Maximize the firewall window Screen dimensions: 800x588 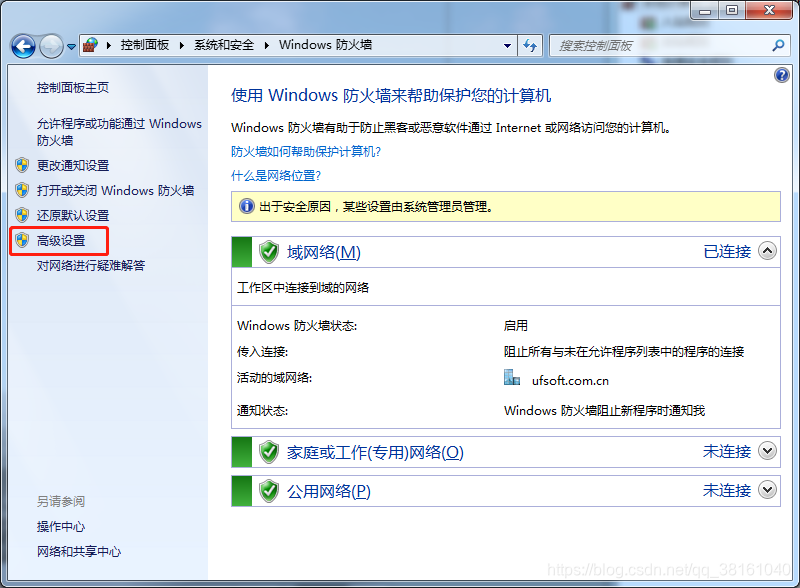(732, 10)
